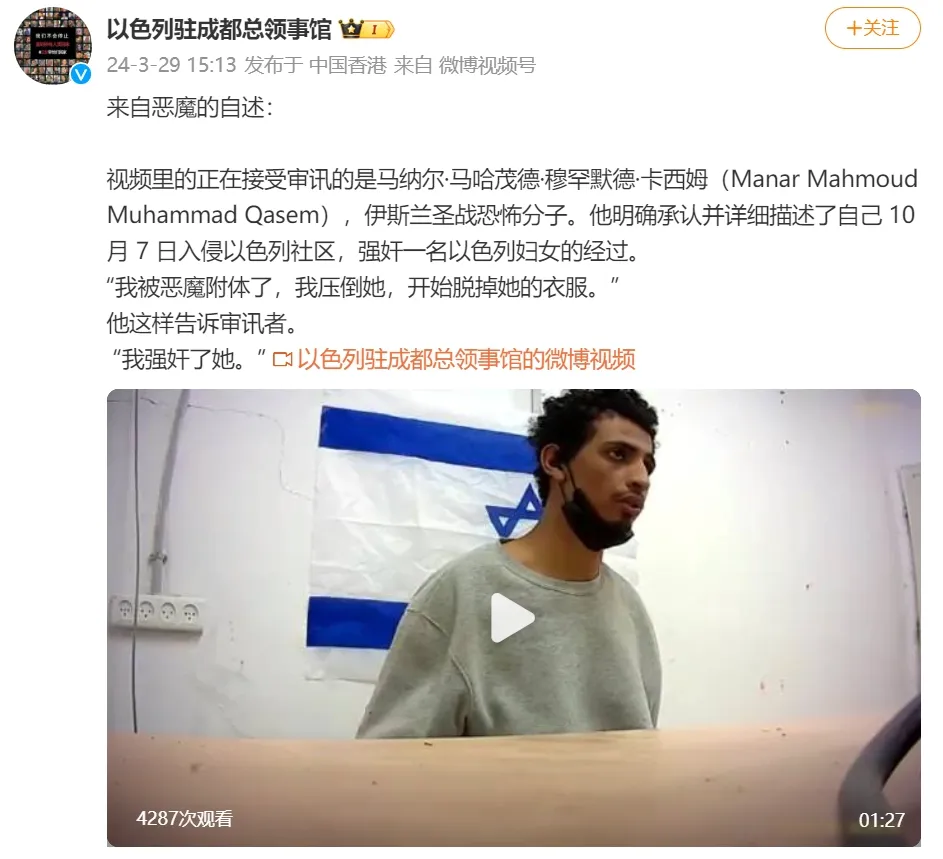Open the consulate's round profile avatar
This screenshot has width=943, height=859.
(x=53, y=46)
